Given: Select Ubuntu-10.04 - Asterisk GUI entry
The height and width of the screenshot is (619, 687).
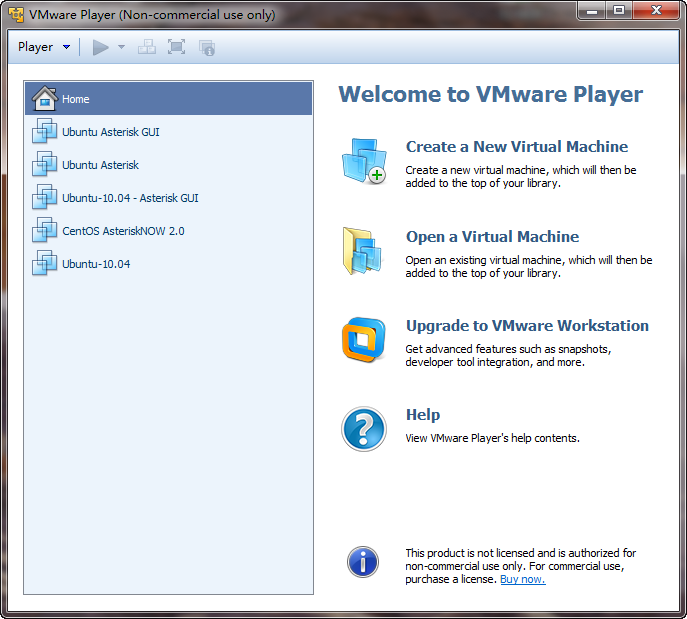Looking at the screenshot, I should coord(169,198).
